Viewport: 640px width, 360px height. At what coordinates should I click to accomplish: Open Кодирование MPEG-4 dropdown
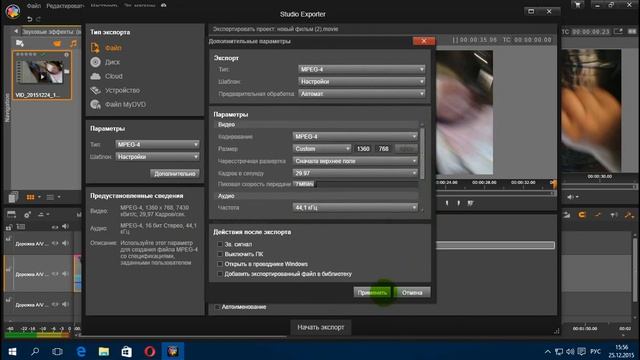coord(355,136)
